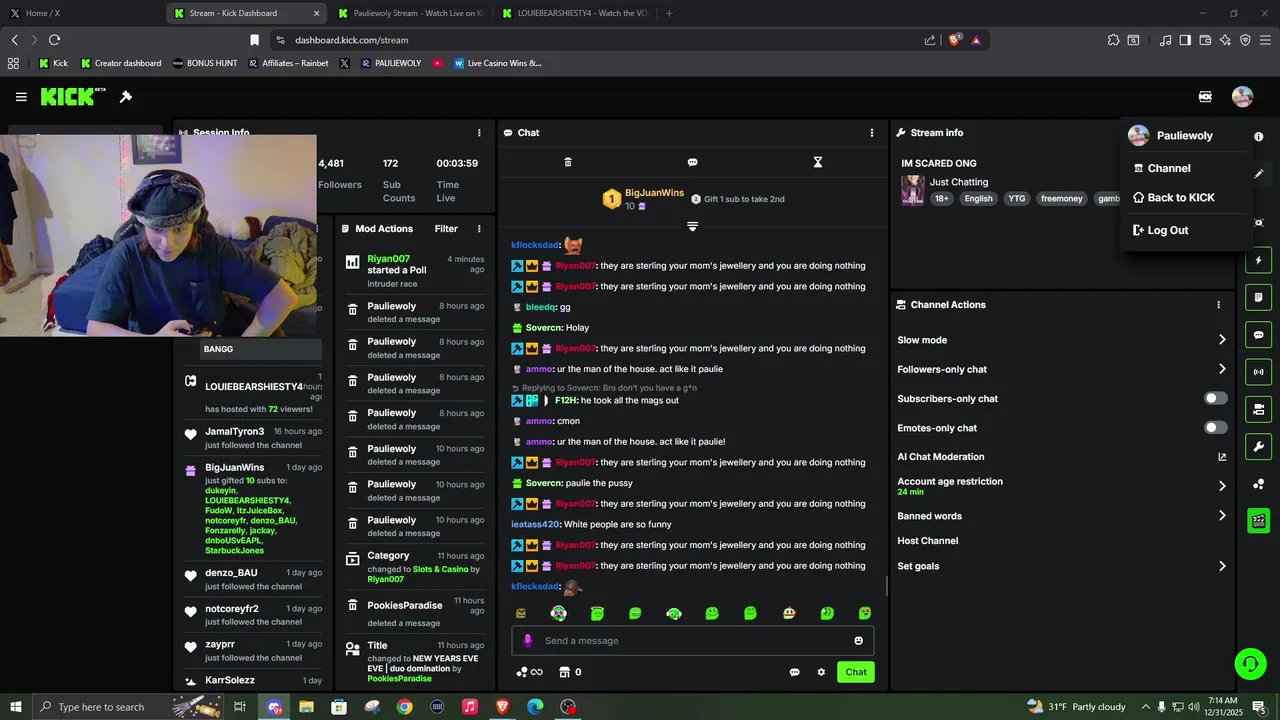
Task: Open Mod Actions three-dot options menu
Action: [x=479, y=229]
